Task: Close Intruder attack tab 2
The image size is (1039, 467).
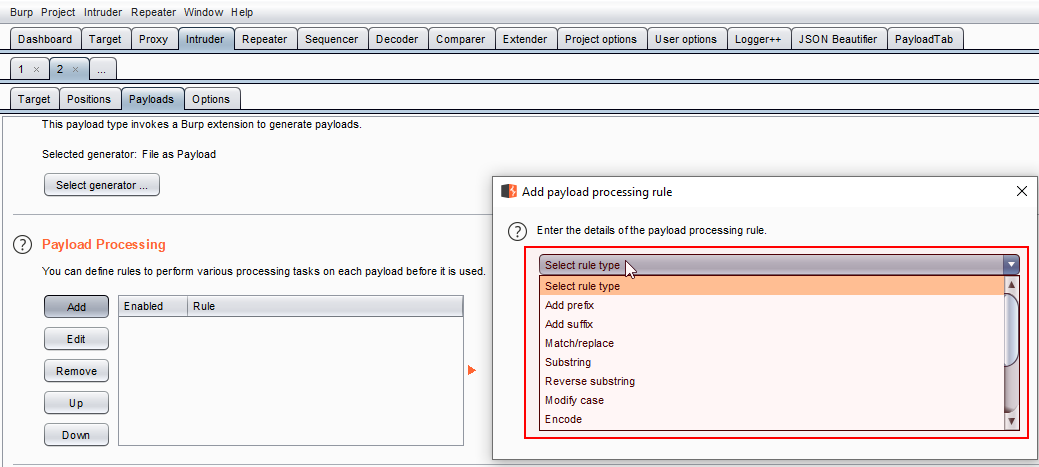Action: (76, 69)
